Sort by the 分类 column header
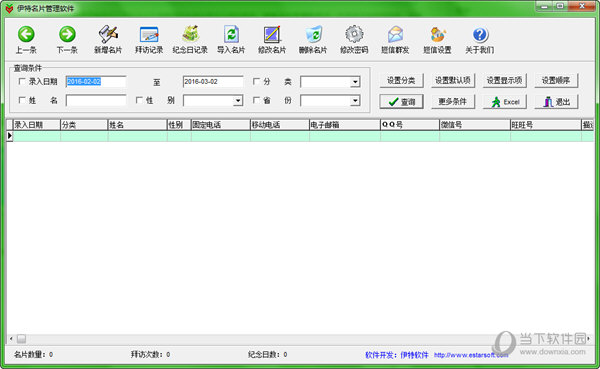The height and width of the screenshot is (369, 600). [84, 125]
